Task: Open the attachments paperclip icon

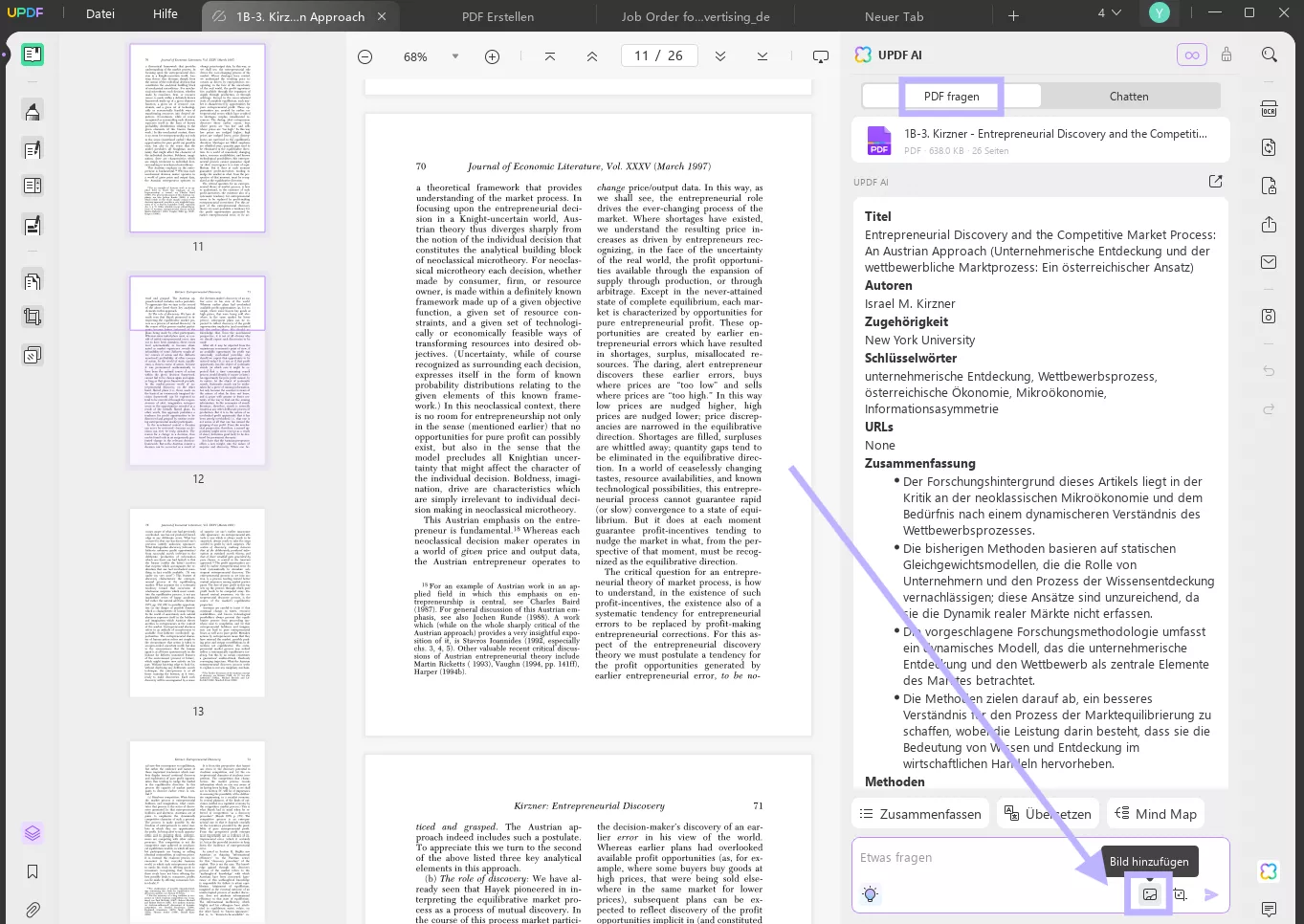Action: coord(33,910)
